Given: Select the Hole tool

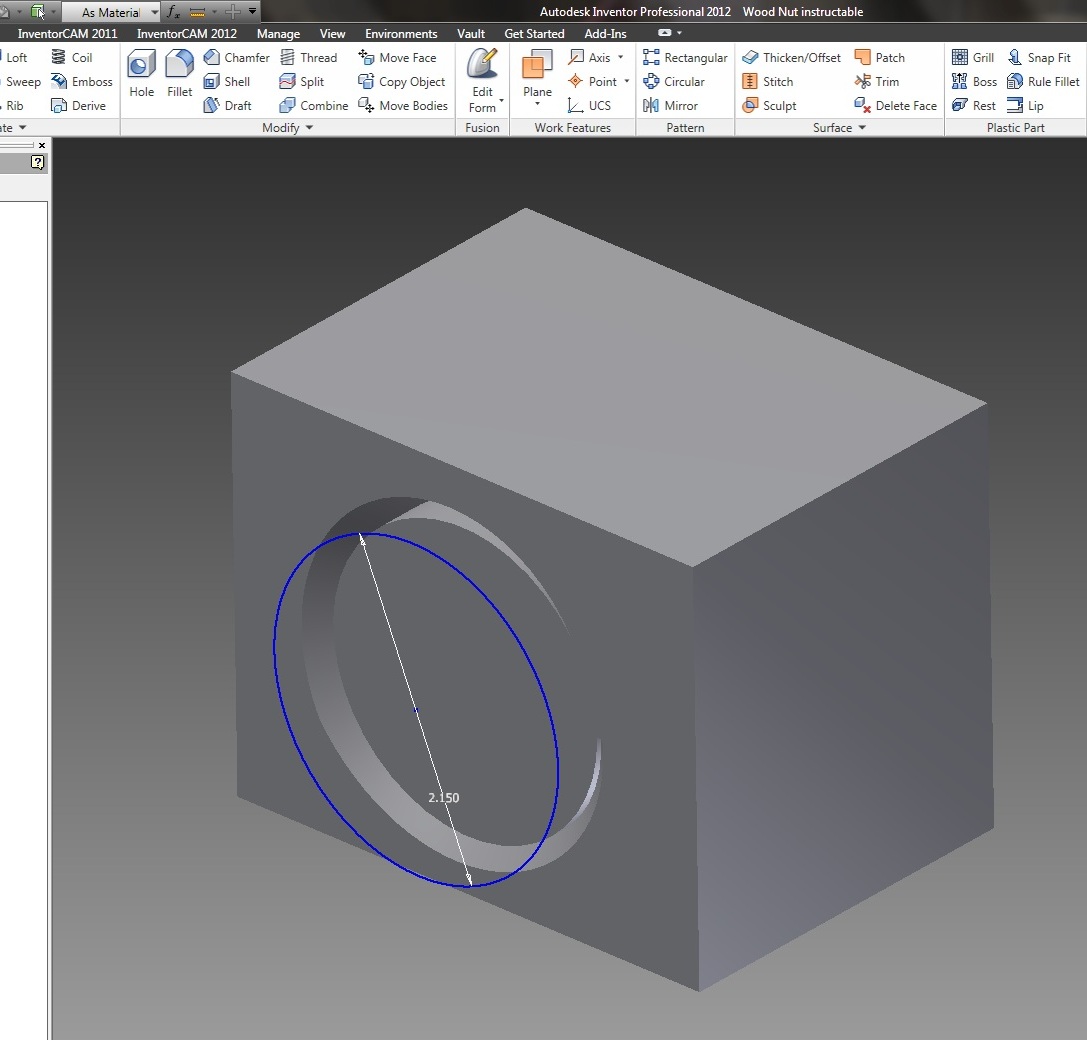Looking at the screenshot, I should 141,73.
